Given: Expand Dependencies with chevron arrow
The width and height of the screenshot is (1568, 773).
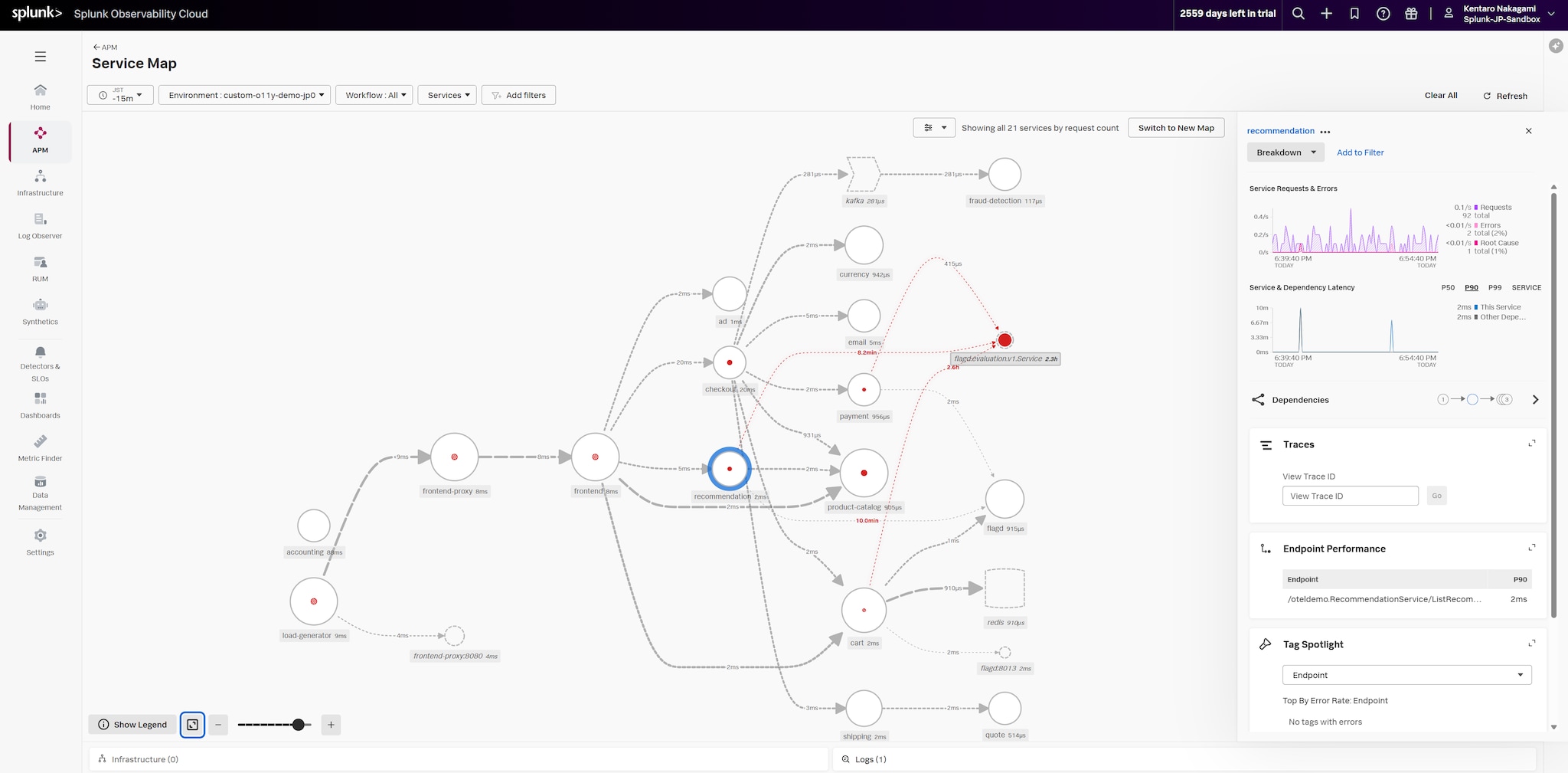Looking at the screenshot, I should coord(1535,400).
